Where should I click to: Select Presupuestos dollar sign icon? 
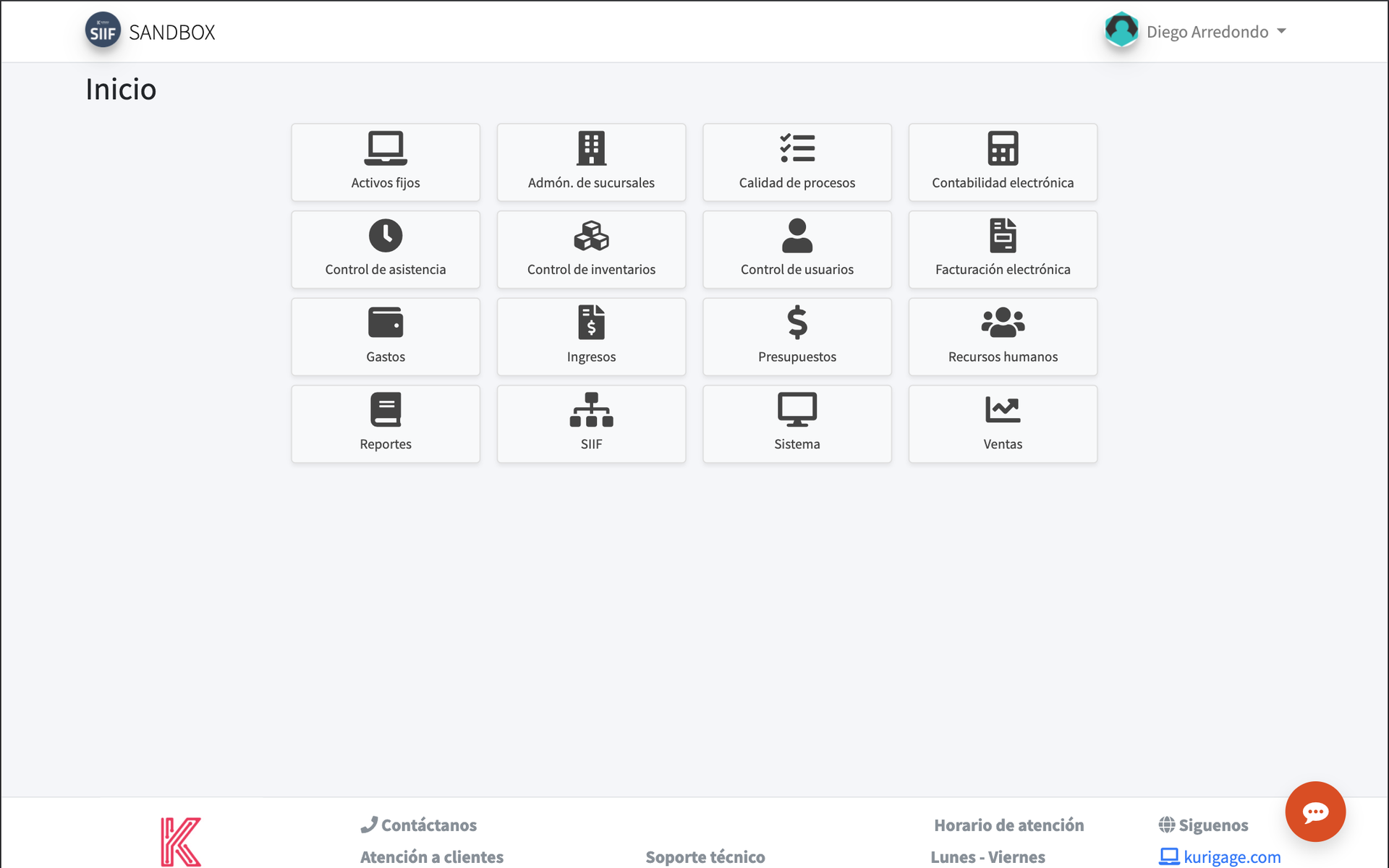click(797, 322)
